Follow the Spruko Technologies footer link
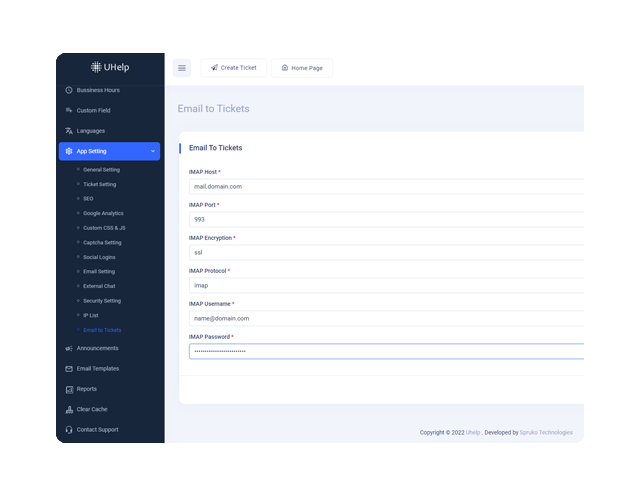 546,433
